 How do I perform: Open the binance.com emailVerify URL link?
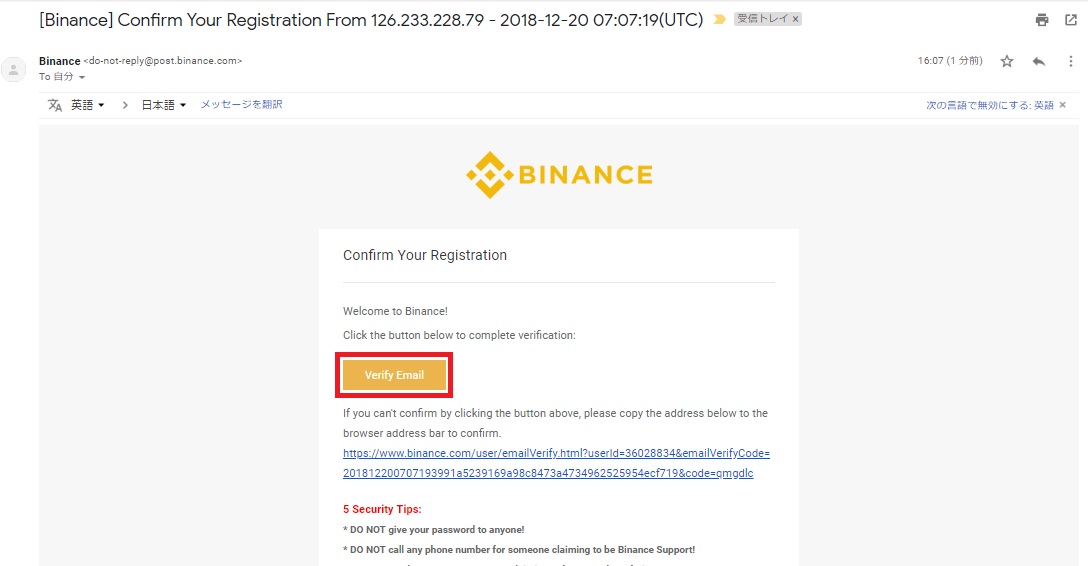[x=556, y=463]
